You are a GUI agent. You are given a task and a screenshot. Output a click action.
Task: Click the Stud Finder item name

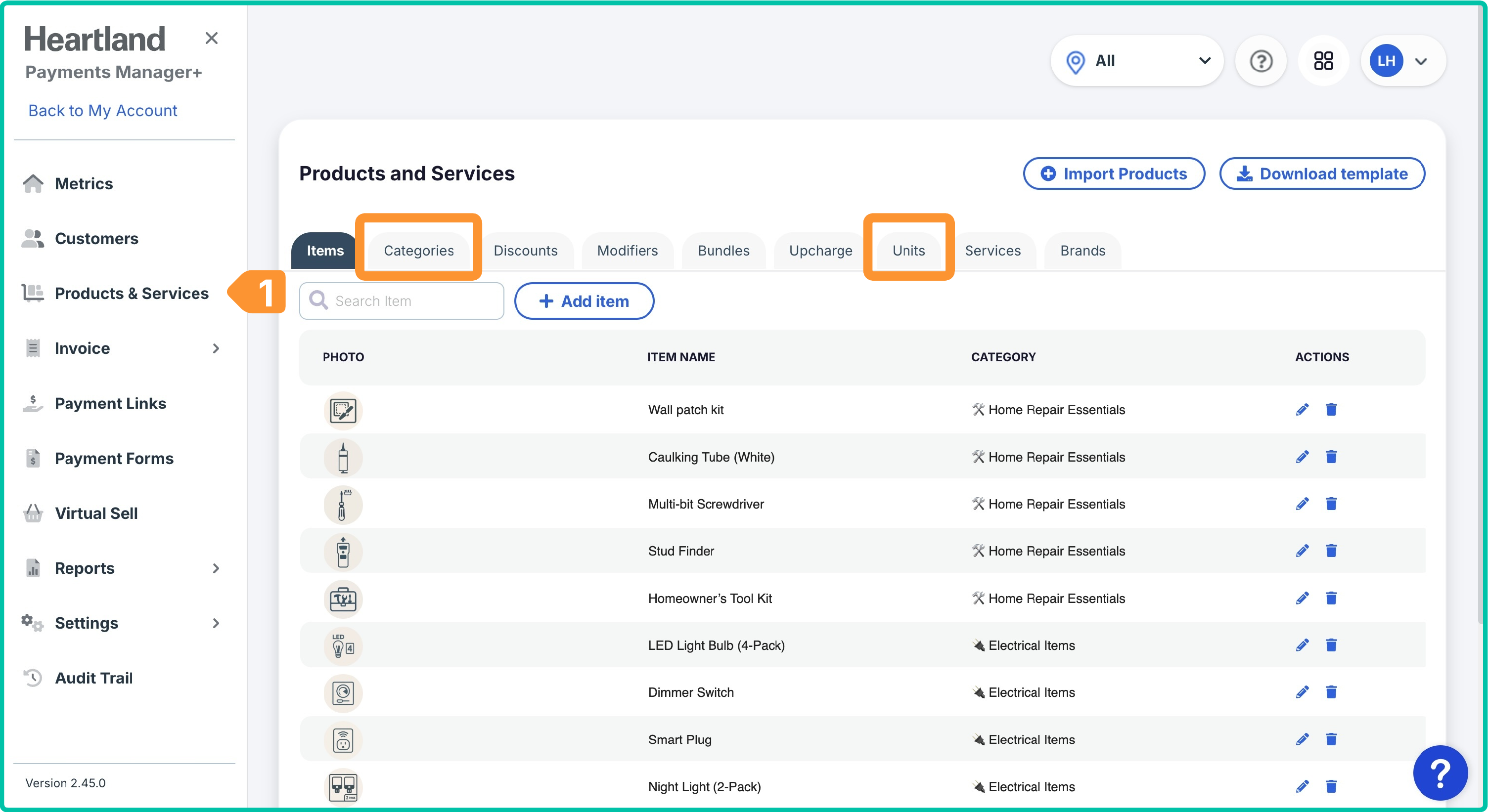[x=681, y=551]
